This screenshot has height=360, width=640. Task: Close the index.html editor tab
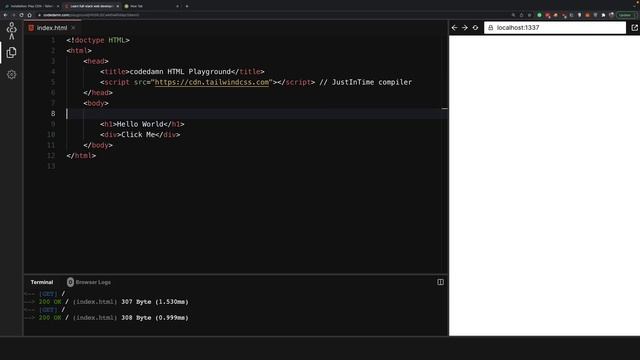[73, 28]
